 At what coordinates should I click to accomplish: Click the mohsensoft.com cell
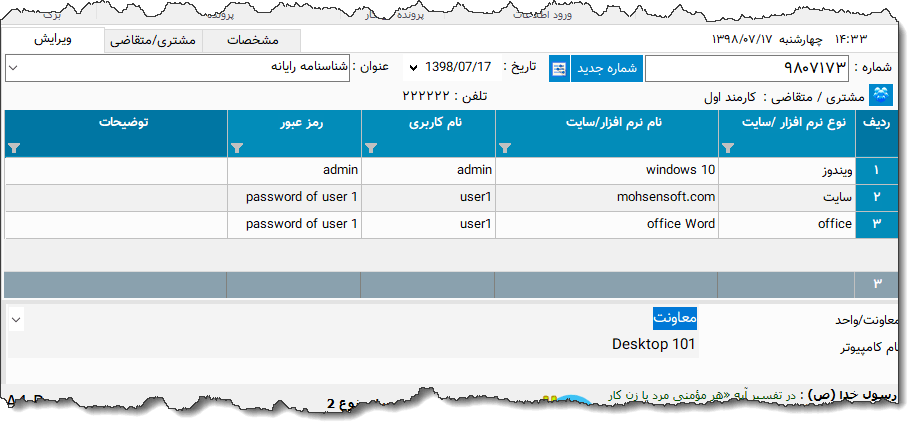pos(607,197)
